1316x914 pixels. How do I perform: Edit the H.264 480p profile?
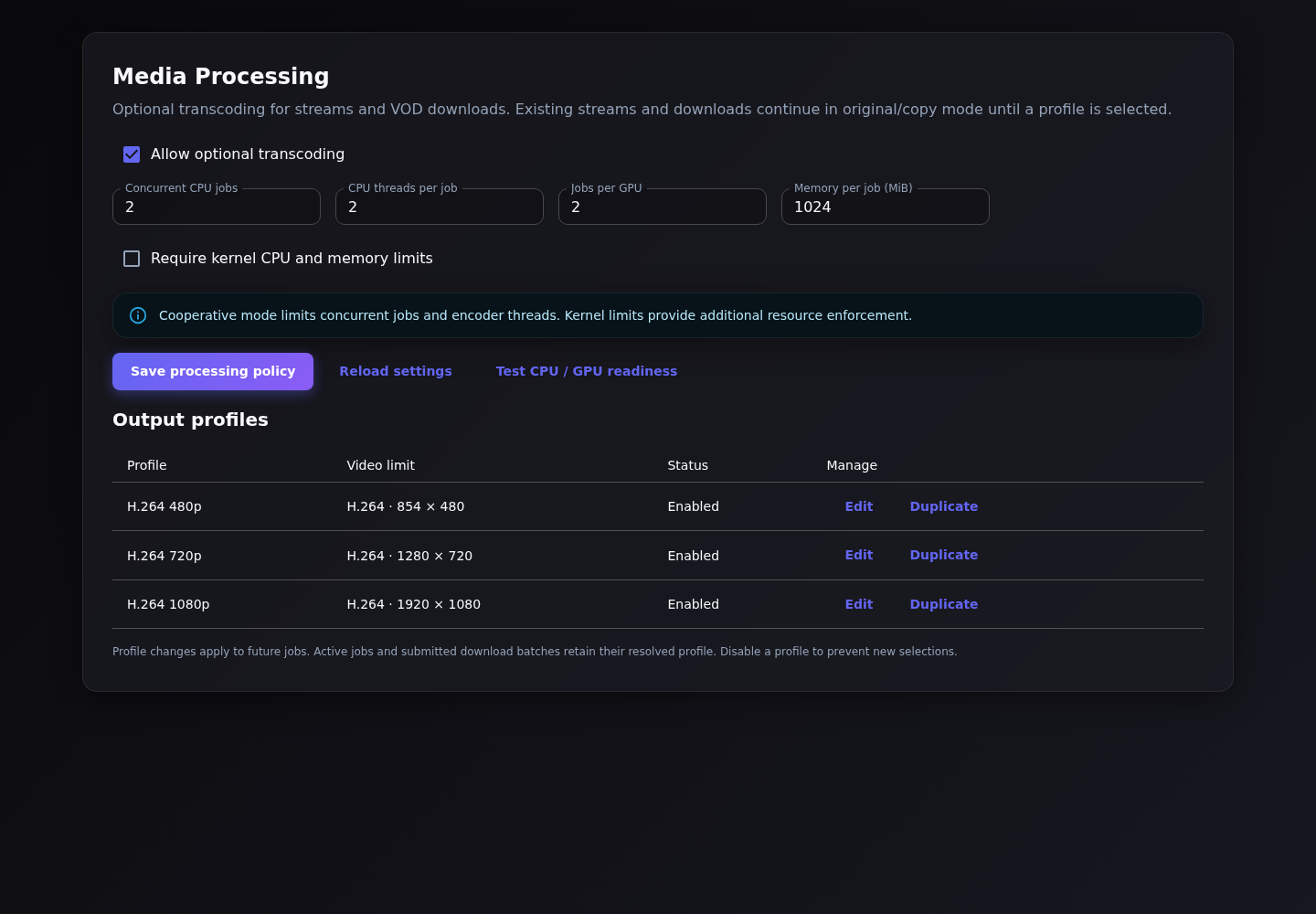click(x=859, y=506)
